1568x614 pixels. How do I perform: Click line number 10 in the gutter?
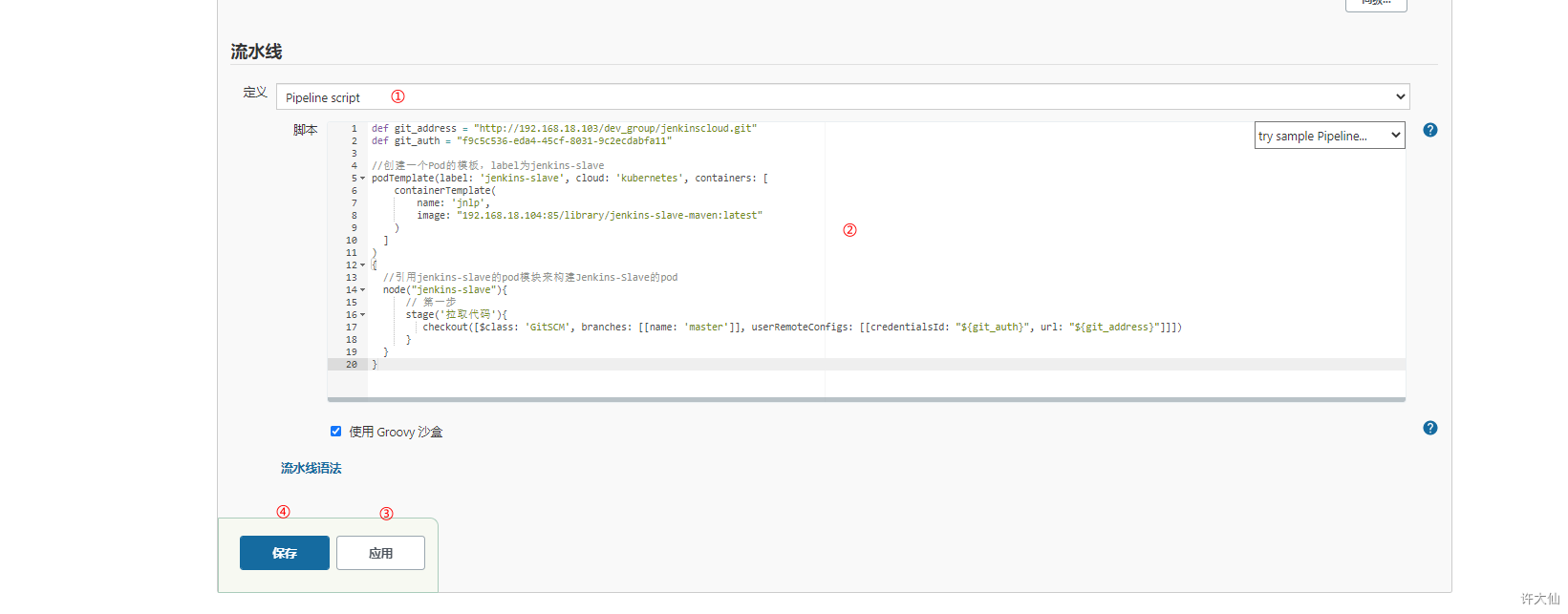[x=352, y=240]
